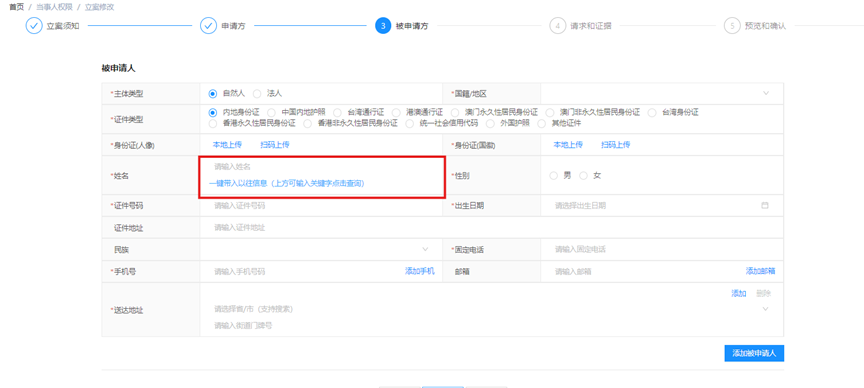The height and width of the screenshot is (388, 864).
Task: Click the 立案须知 checkmark step icon
Action: pos(34,26)
